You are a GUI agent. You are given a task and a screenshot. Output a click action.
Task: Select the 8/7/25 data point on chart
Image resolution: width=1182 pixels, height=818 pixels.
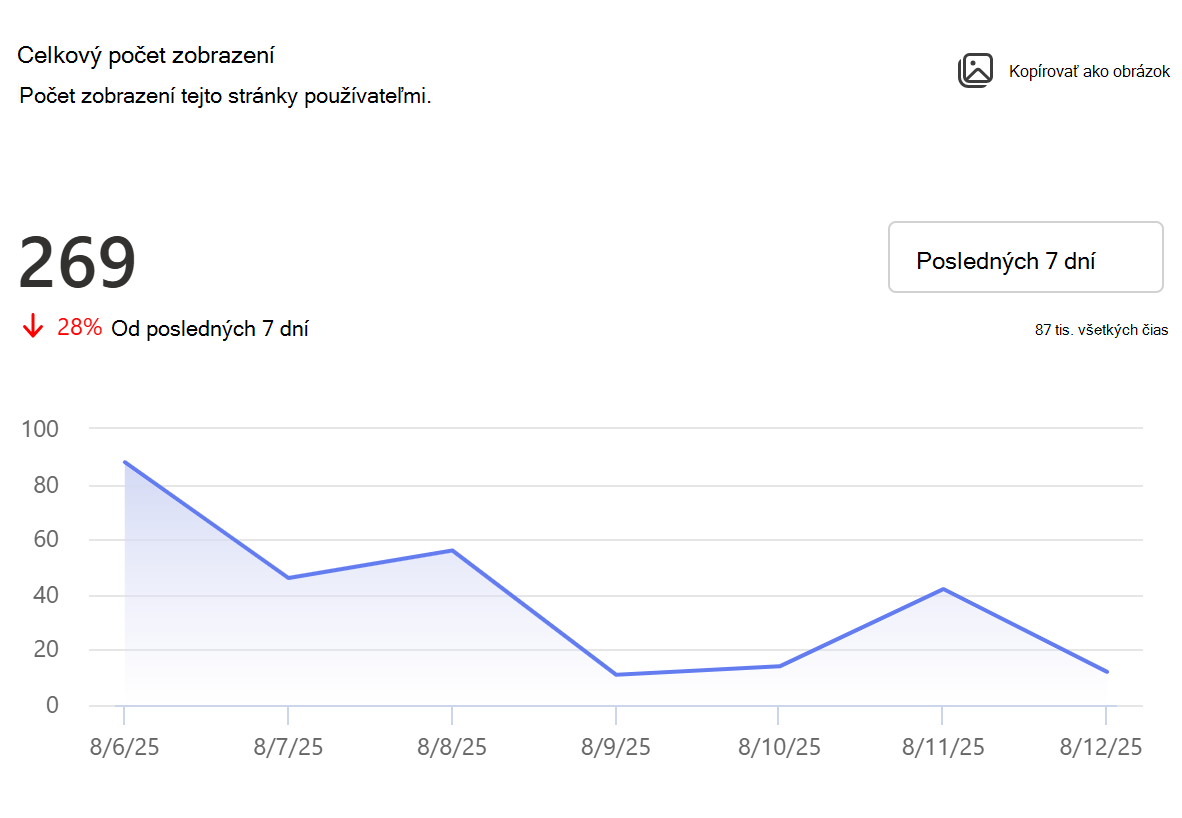[x=288, y=578]
